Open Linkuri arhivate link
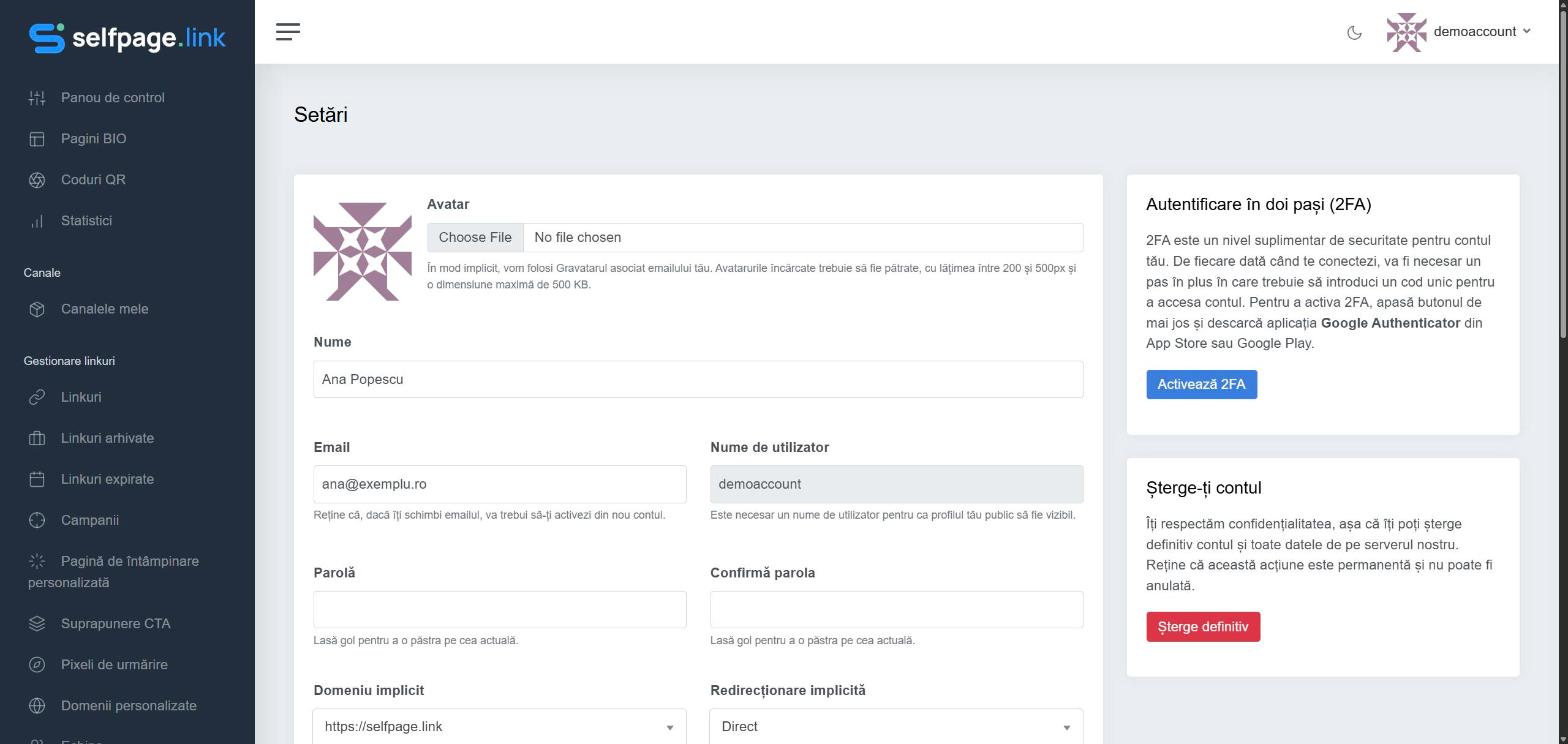 107,438
